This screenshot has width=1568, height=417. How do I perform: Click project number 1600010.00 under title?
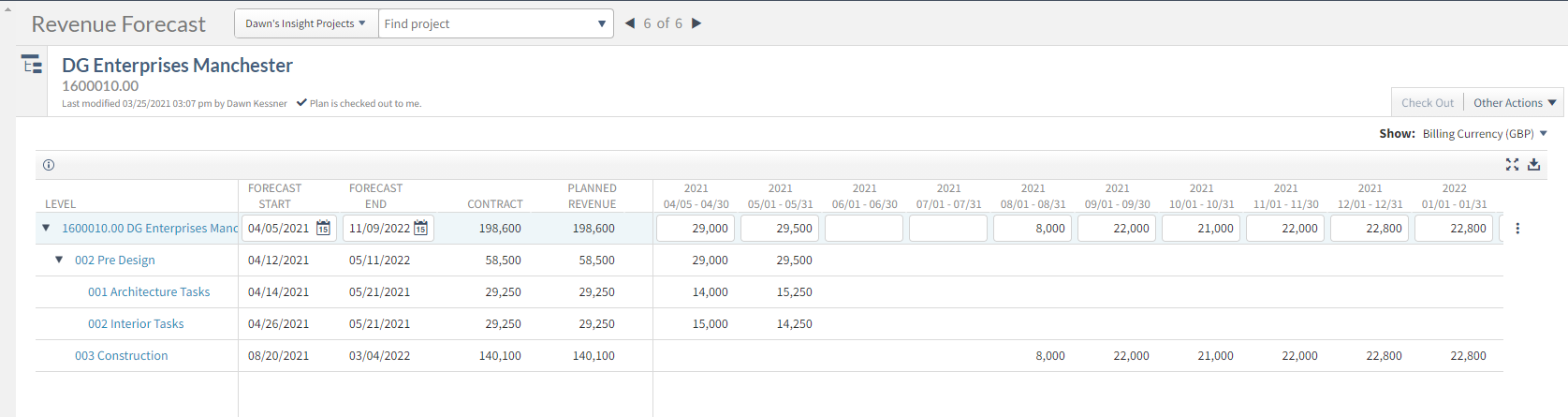[x=100, y=86]
